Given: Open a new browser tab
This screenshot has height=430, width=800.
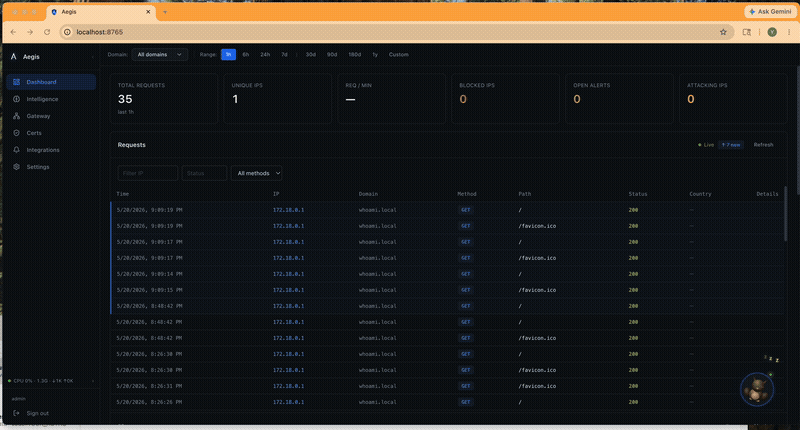Looking at the screenshot, I should tap(165, 12).
